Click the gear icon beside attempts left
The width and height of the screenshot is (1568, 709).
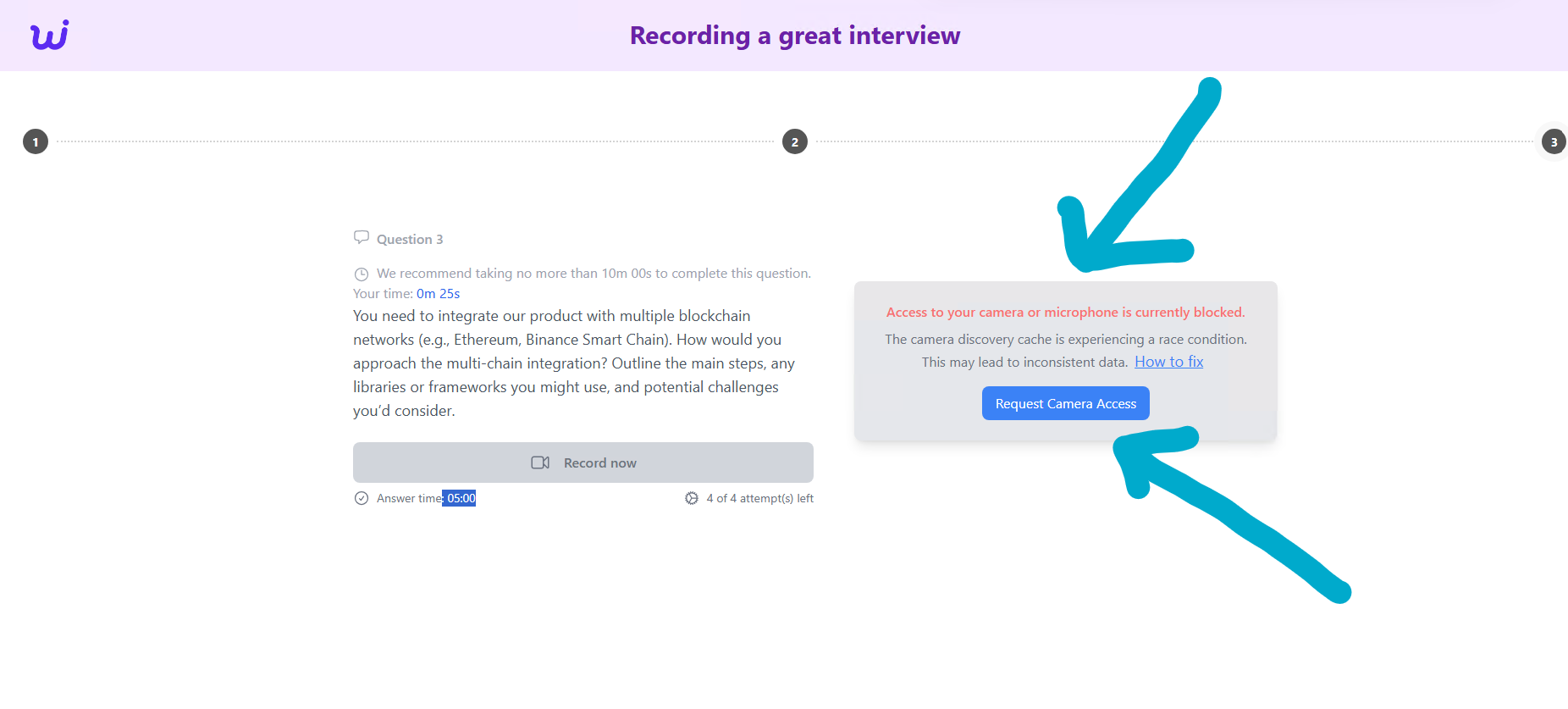point(692,498)
